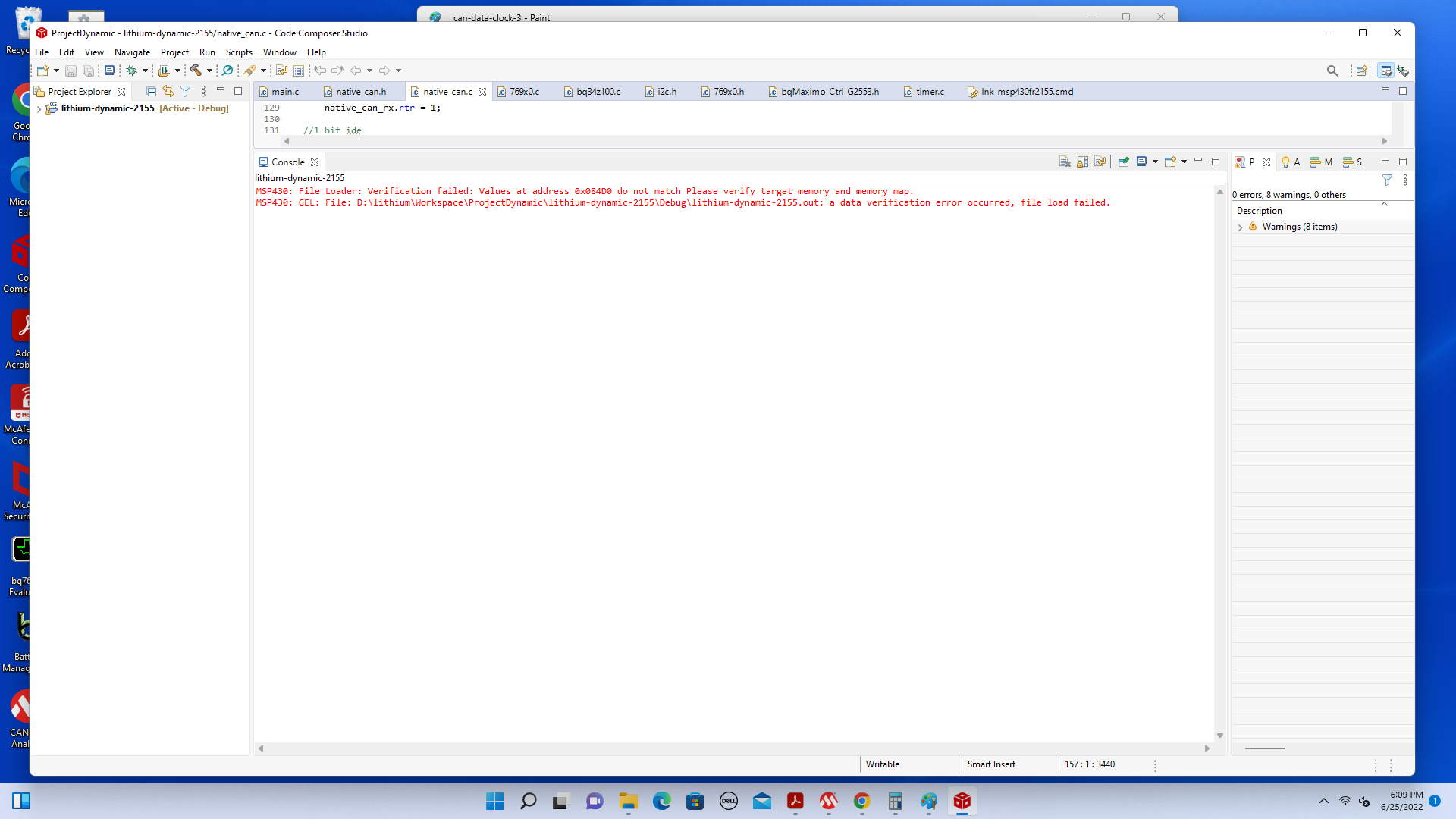
Task: Open the Project Explorer filter icon
Action: click(x=185, y=91)
